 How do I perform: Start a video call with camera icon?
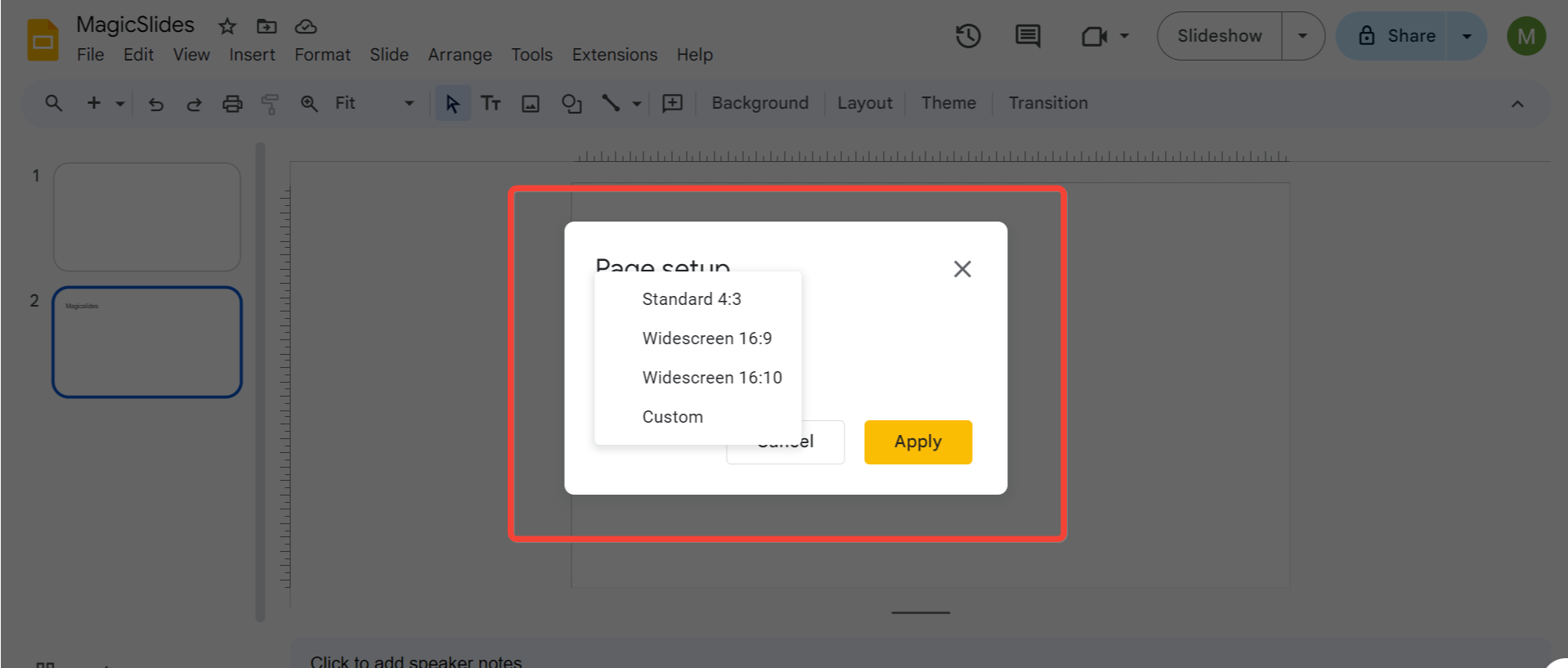(1094, 36)
